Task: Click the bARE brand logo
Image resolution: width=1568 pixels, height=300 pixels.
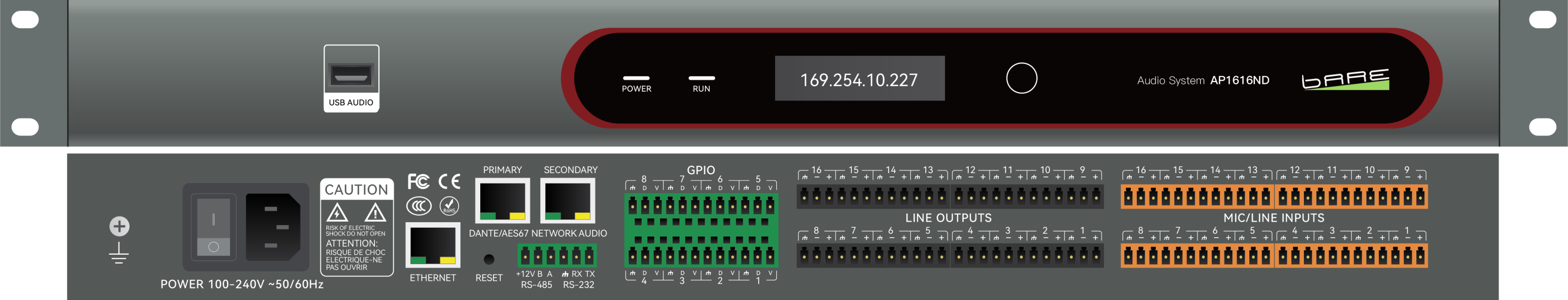Action: pyautogui.click(x=1345, y=79)
